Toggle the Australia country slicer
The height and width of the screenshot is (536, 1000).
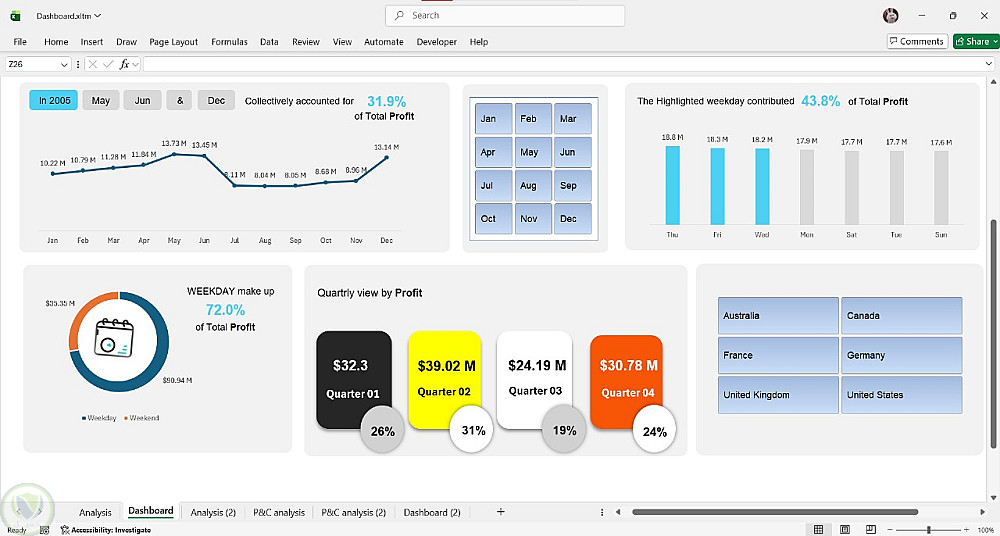(x=778, y=315)
